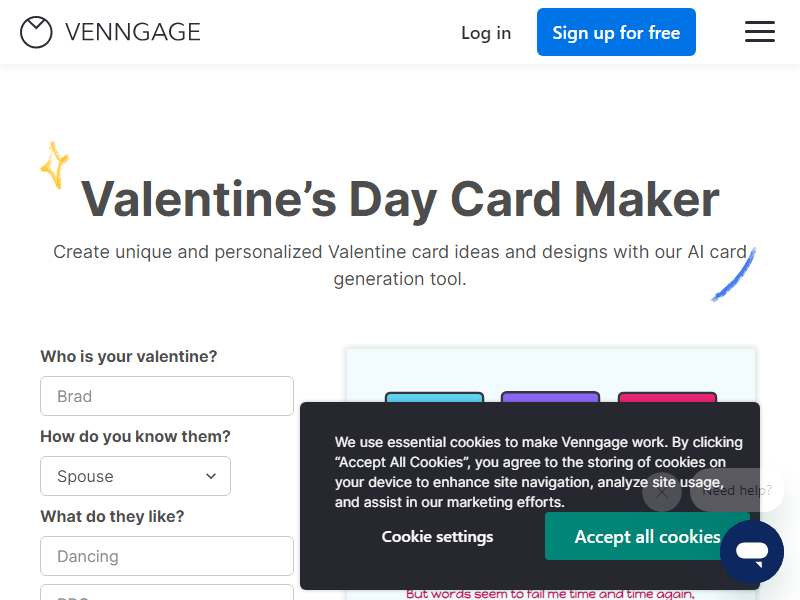Image resolution: width=800 pixels, height=600 pixels.
Task: Click the VENNGAGE brand wordmark
Action: [133, 32]
